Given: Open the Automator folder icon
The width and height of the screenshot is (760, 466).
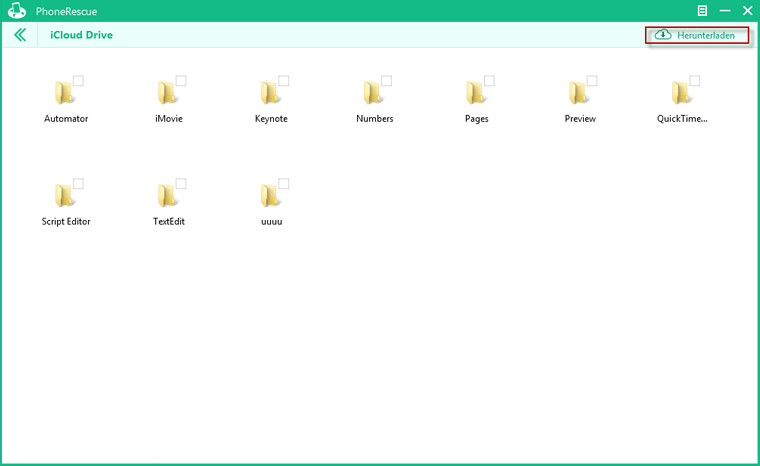Looking at the screenshot, I should (x=64, y=93).
